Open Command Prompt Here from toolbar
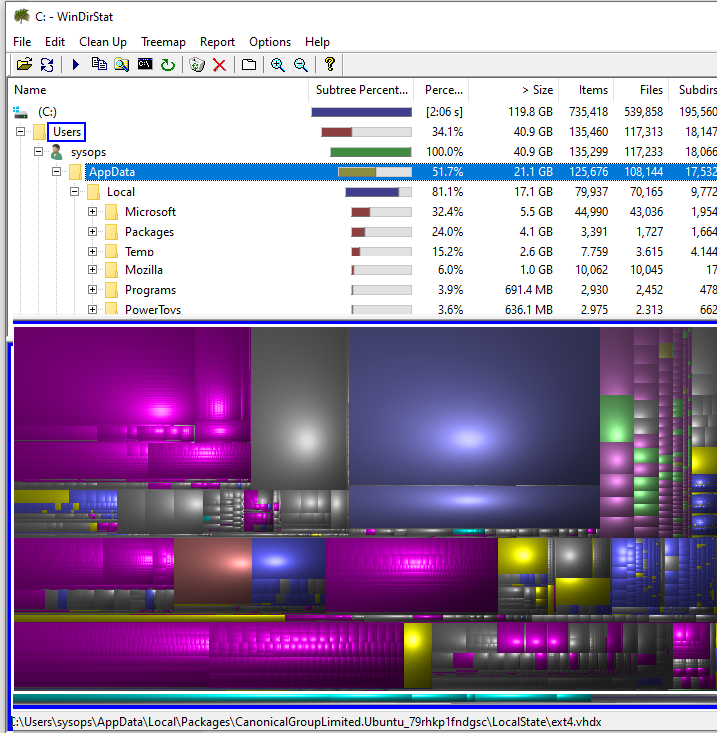This screenshot has width=717, height=733. (145, 64)
